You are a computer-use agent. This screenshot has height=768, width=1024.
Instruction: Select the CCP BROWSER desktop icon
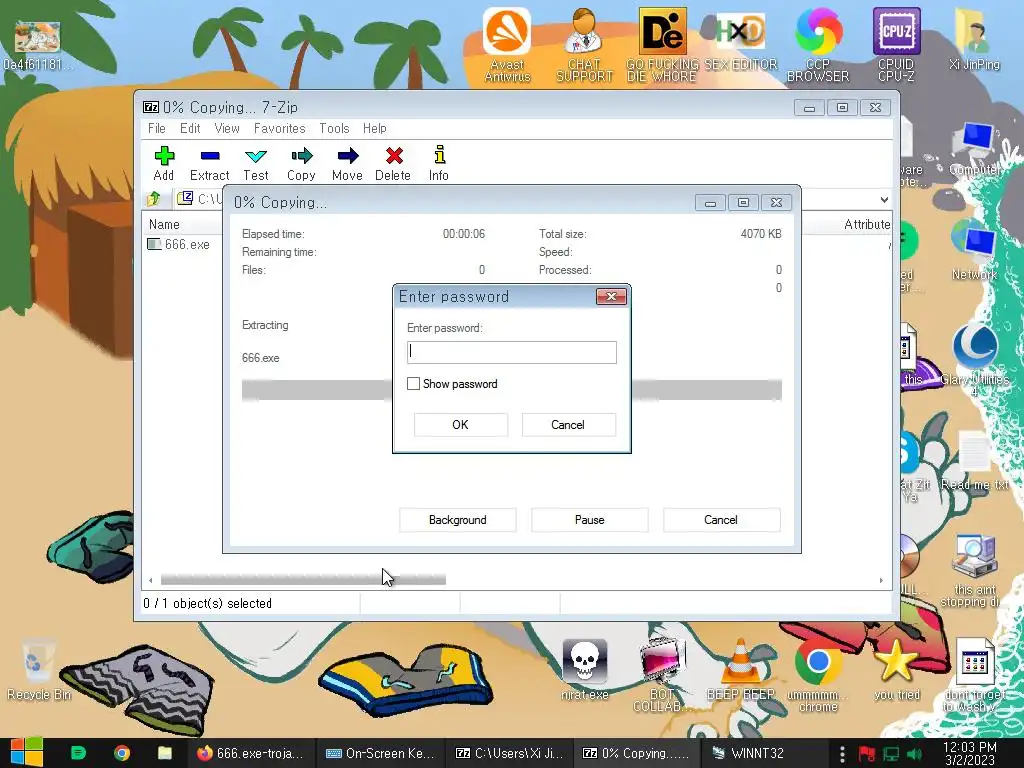(818, 45)
